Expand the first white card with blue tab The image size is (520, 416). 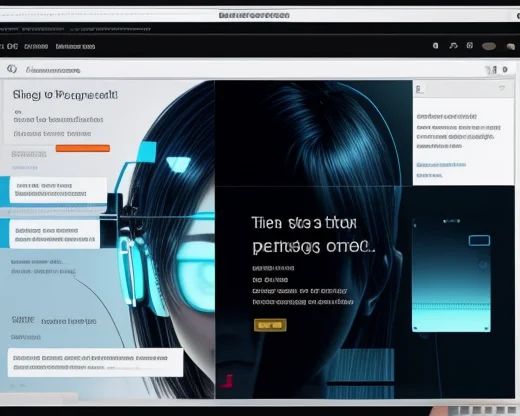coord(58,190)
